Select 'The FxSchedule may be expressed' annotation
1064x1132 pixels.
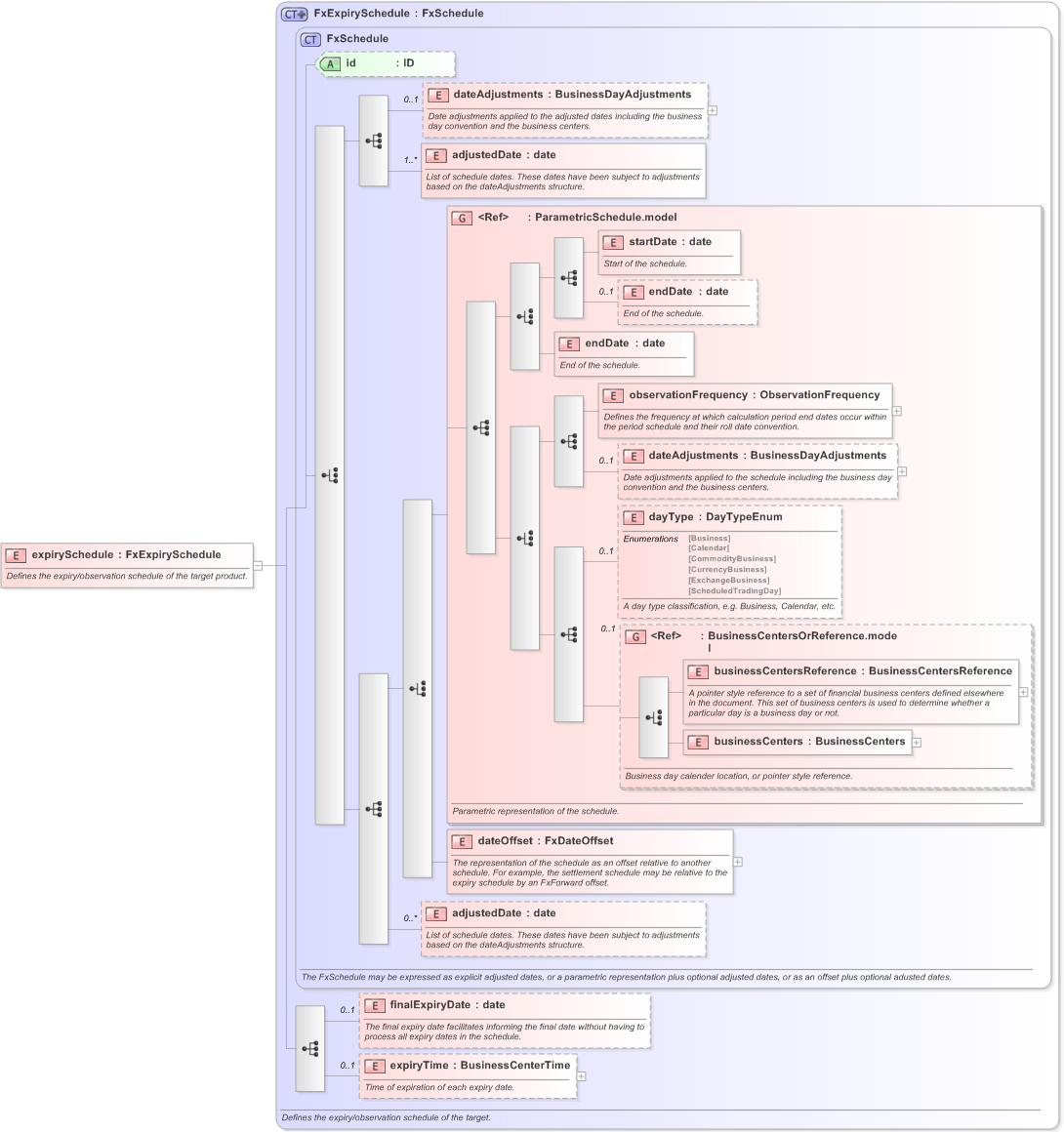coord(626,977)
